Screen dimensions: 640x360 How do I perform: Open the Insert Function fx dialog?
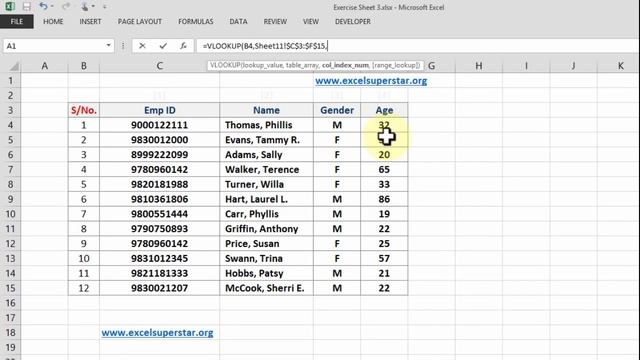tap(184, 46)
